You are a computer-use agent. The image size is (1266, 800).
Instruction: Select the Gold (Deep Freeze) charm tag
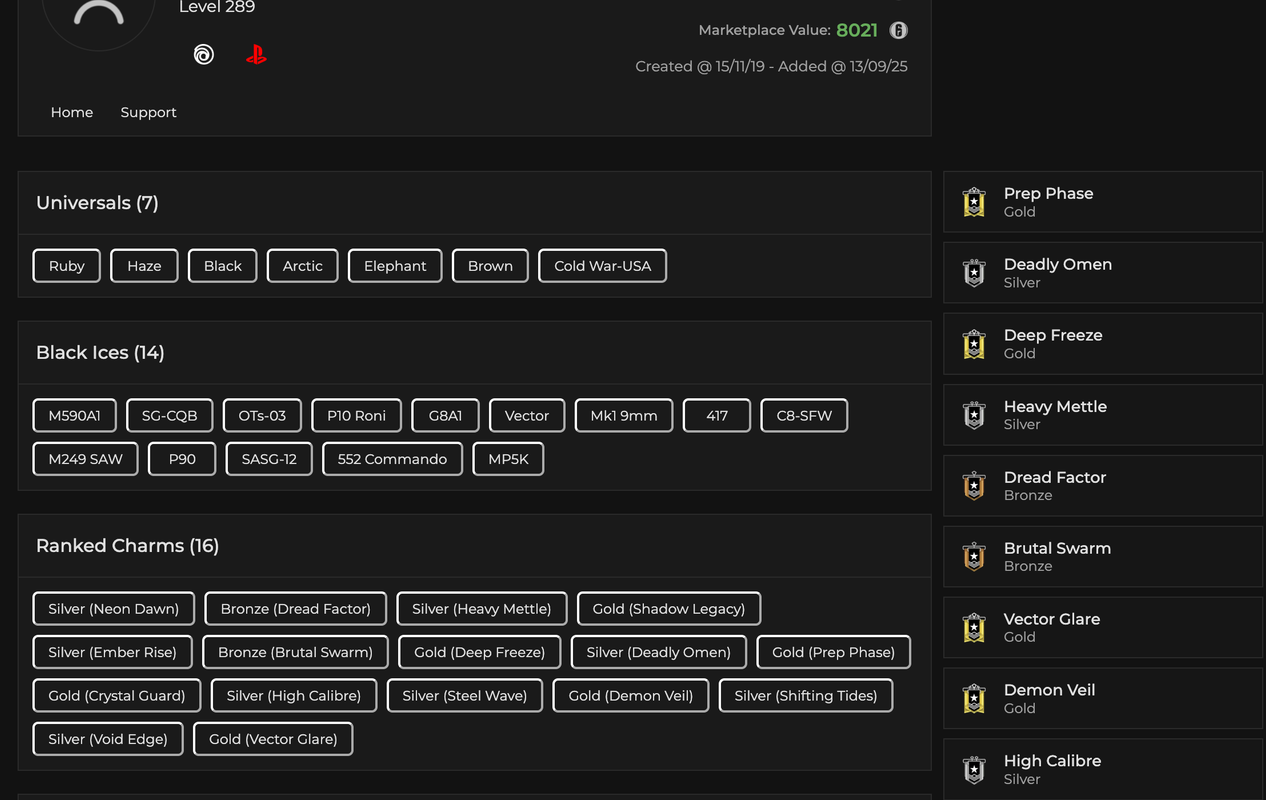tap(480, 652)
